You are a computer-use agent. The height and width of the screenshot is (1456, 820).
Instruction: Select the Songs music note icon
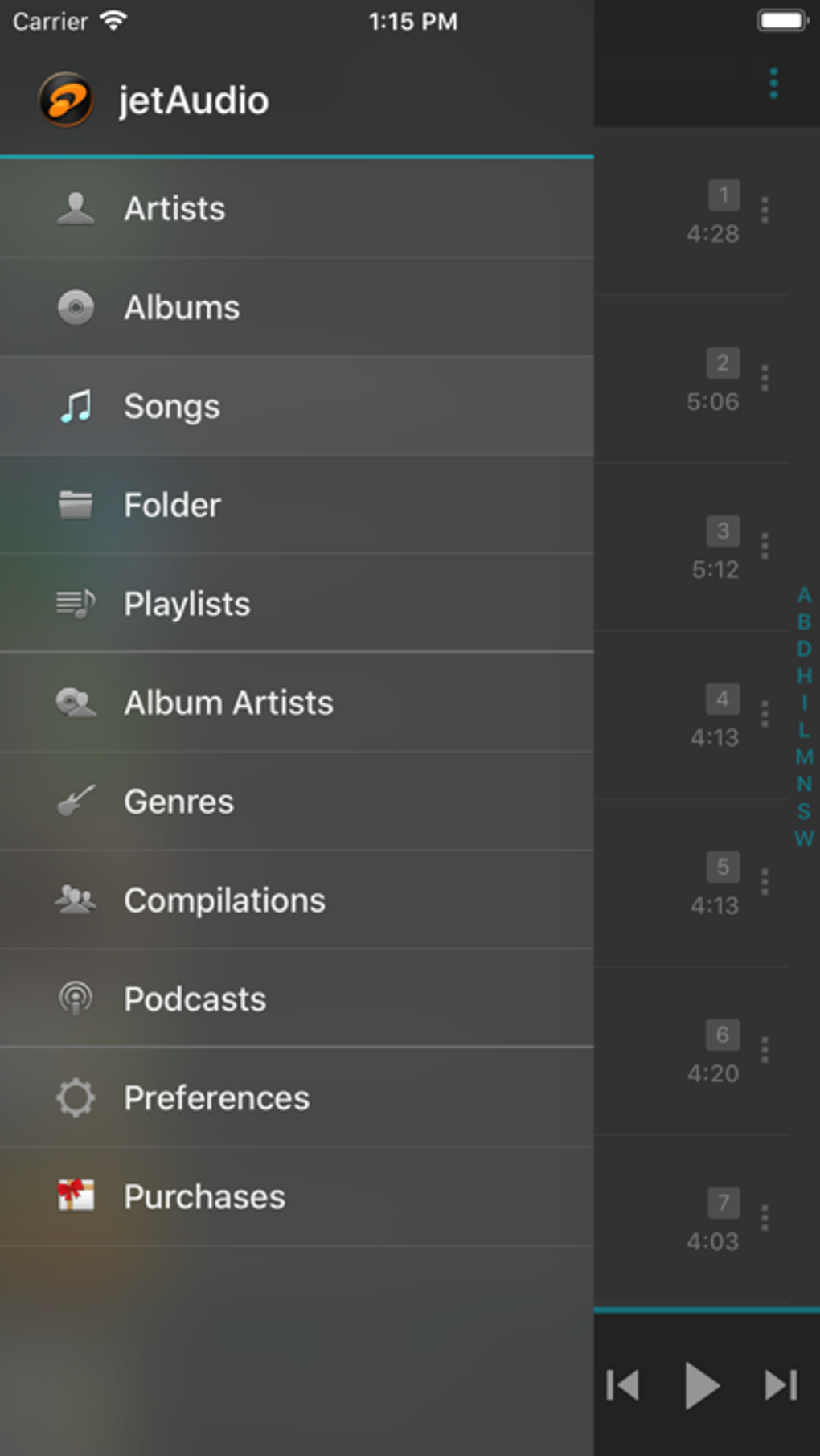coord(76,406)
